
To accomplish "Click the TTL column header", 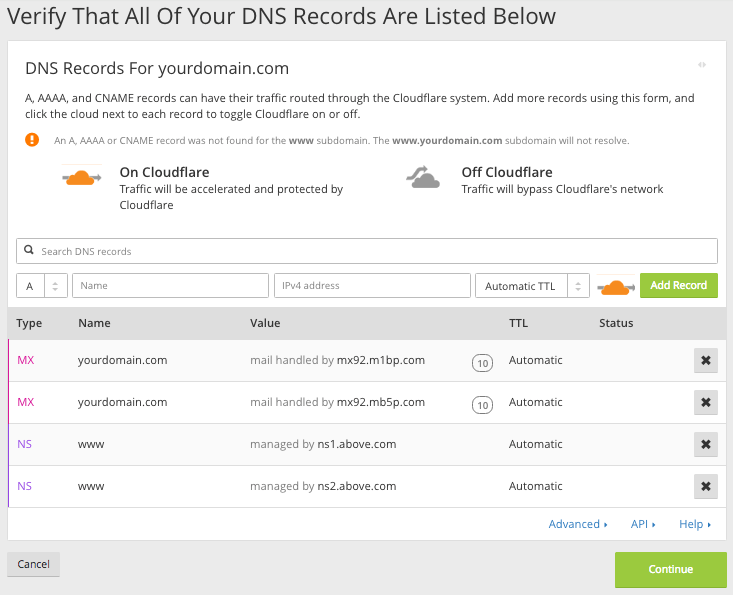I will [x=518, y=323].
